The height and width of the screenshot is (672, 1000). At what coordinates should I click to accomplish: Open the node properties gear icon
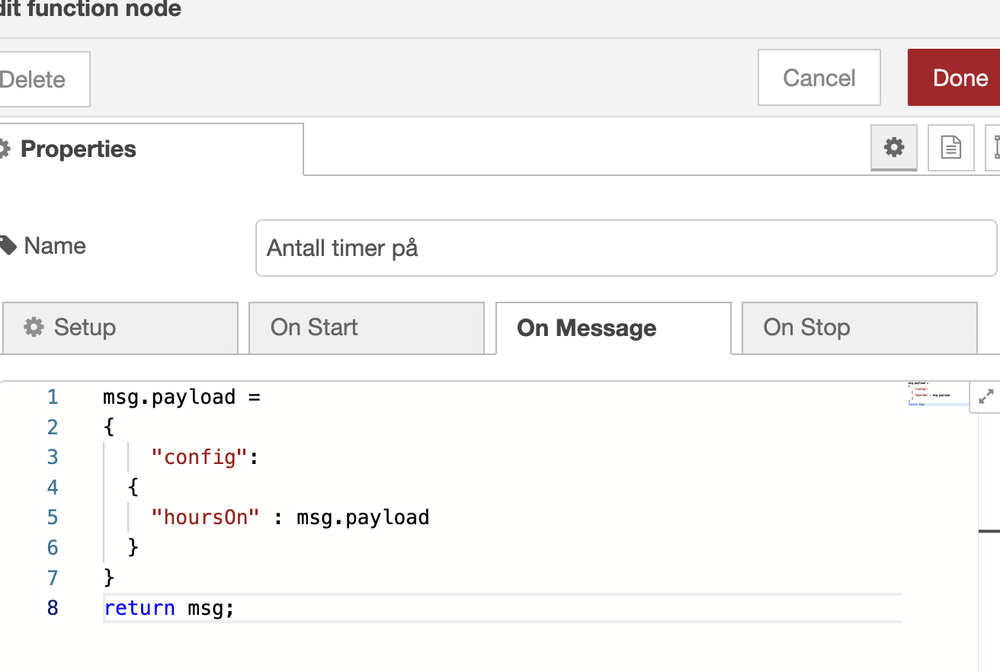(894, 148)
